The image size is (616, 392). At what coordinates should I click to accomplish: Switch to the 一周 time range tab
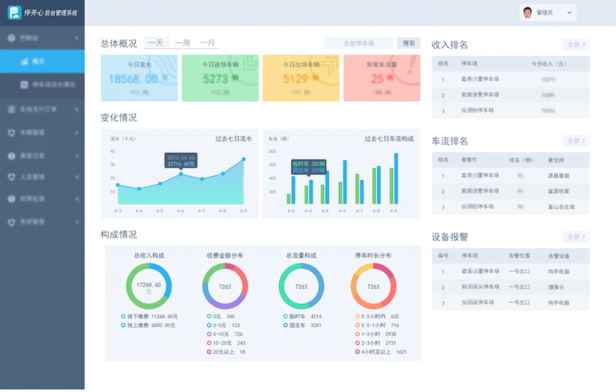(x=183, y=42)
